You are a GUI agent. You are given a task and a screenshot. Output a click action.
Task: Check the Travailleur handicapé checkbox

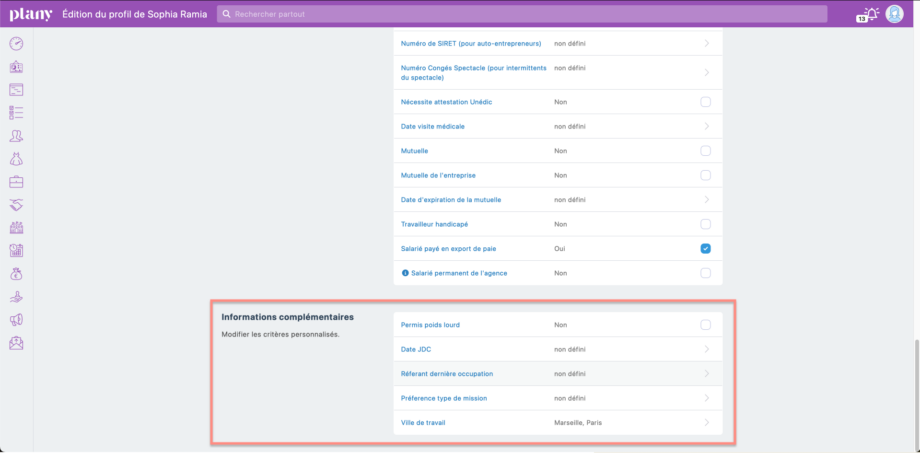coord(705,224)
